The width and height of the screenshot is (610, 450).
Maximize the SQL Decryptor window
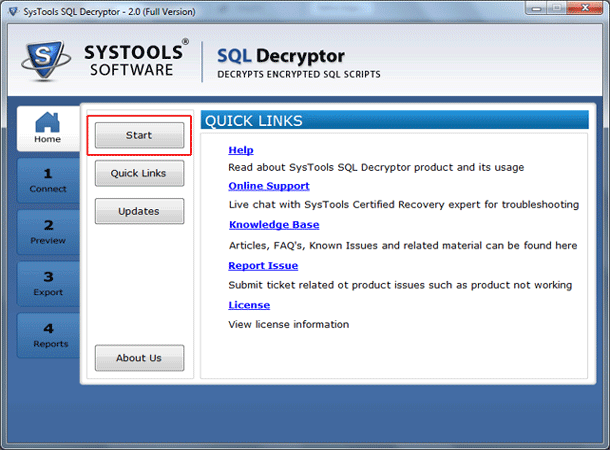[x=557, y=8]
